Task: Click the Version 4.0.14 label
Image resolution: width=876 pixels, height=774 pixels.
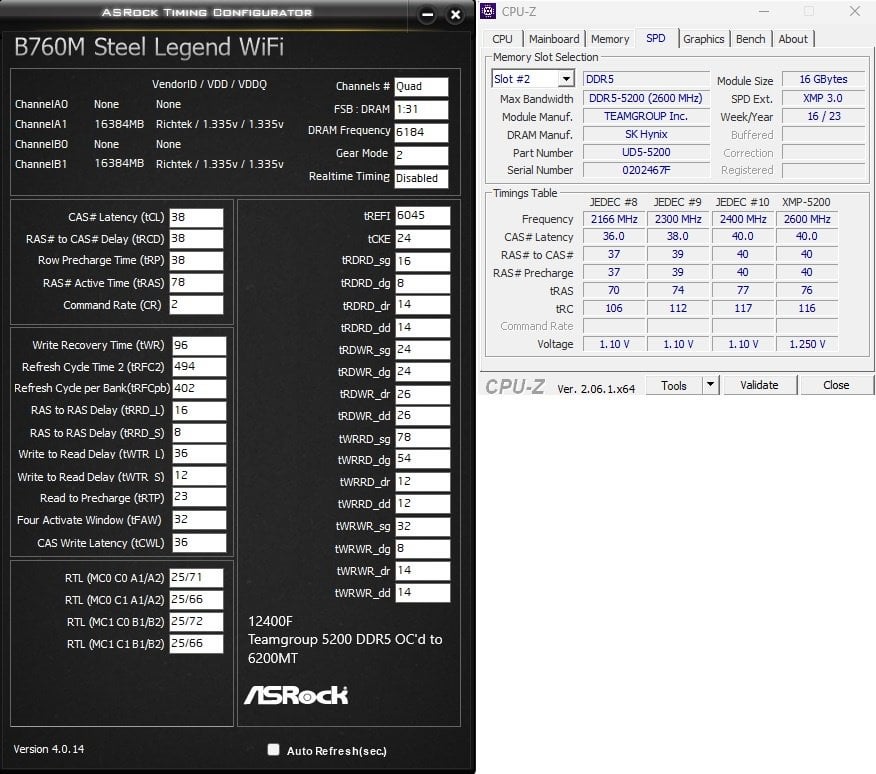Action: (49, 749)
